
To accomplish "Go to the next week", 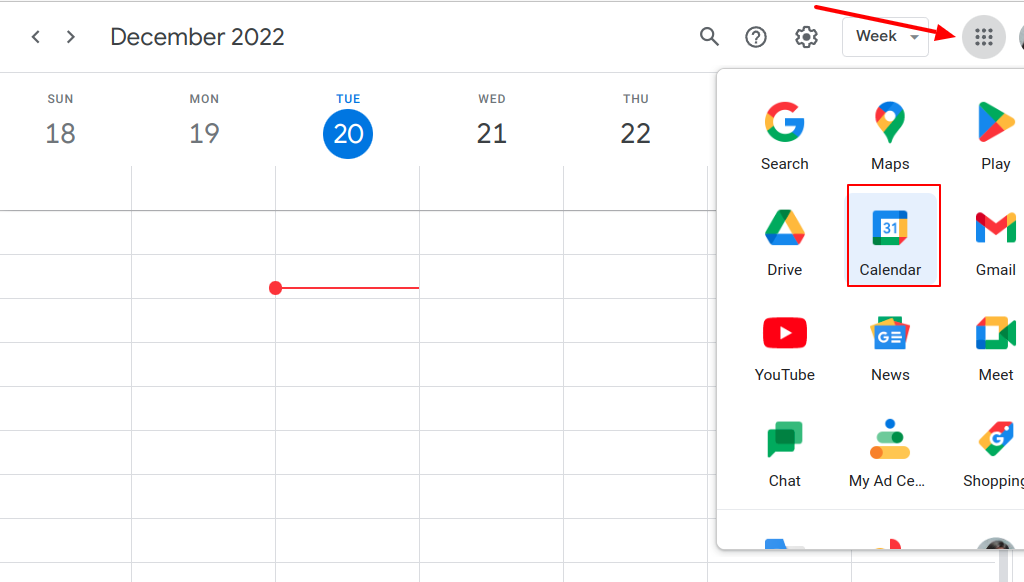I will coord(71,37).
